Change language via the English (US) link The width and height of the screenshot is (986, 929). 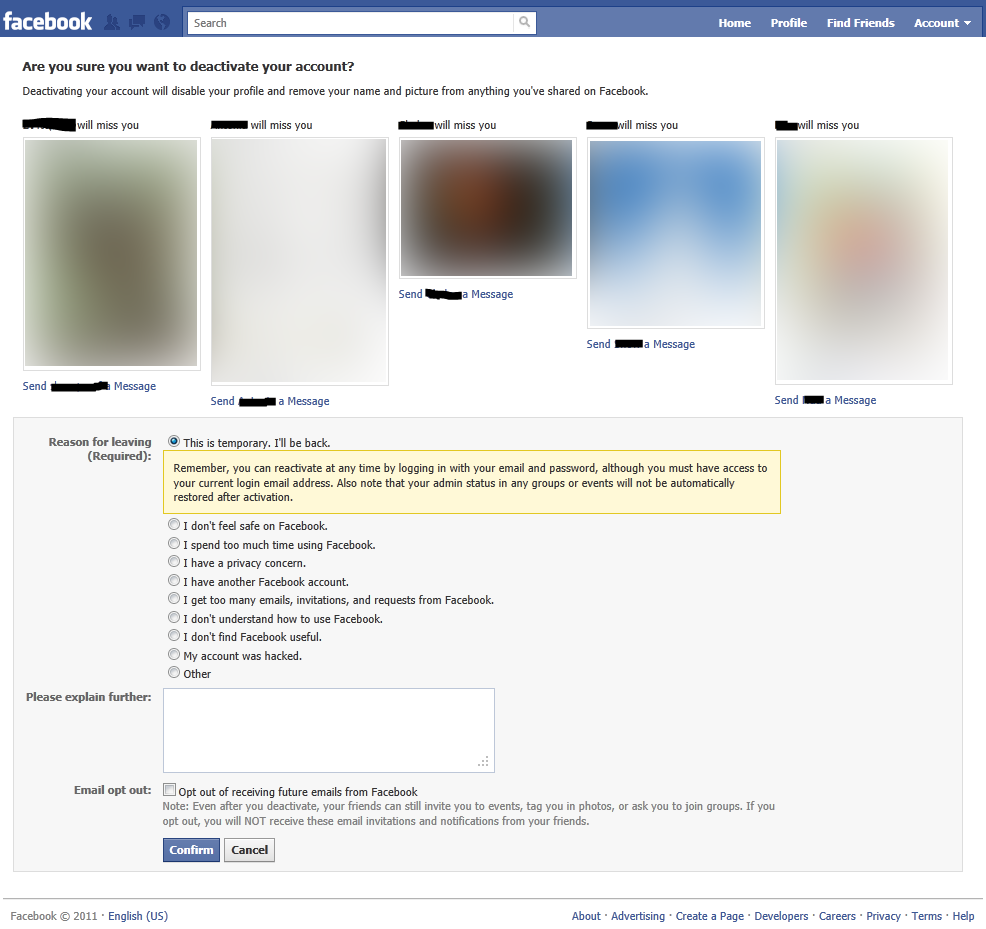tap(137, 915)
